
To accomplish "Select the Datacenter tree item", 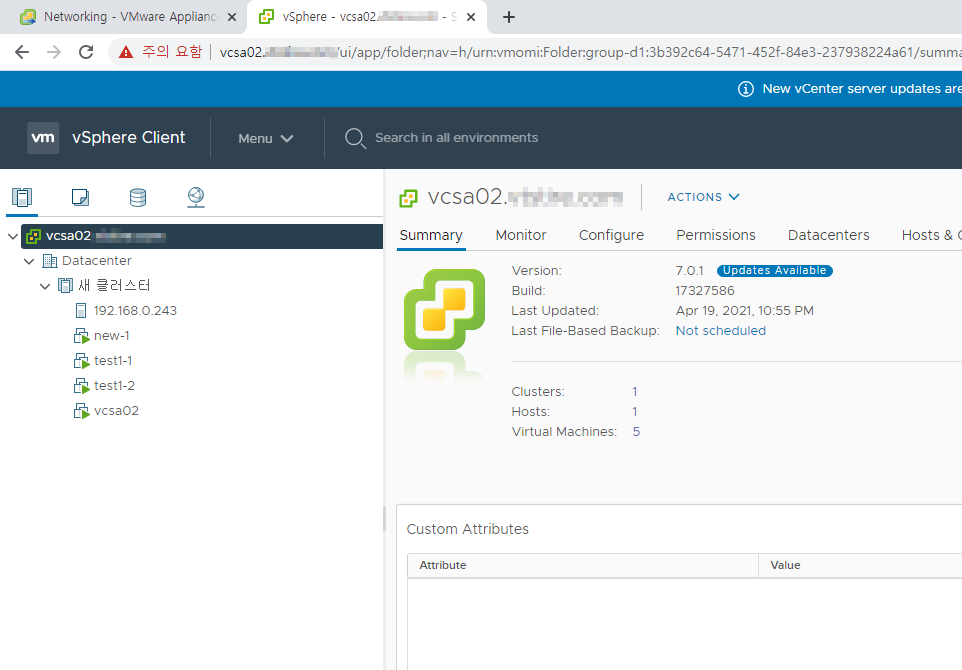I will (97, 261).
